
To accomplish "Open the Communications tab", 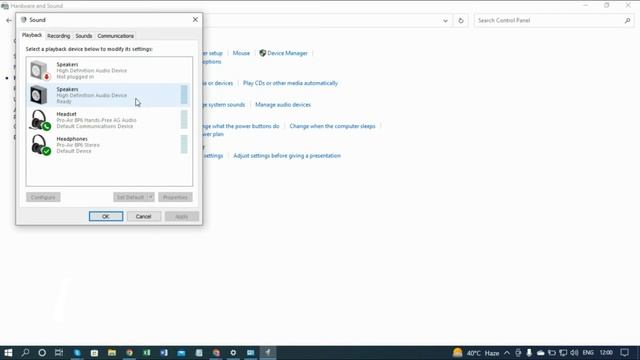I will point(116,36).
